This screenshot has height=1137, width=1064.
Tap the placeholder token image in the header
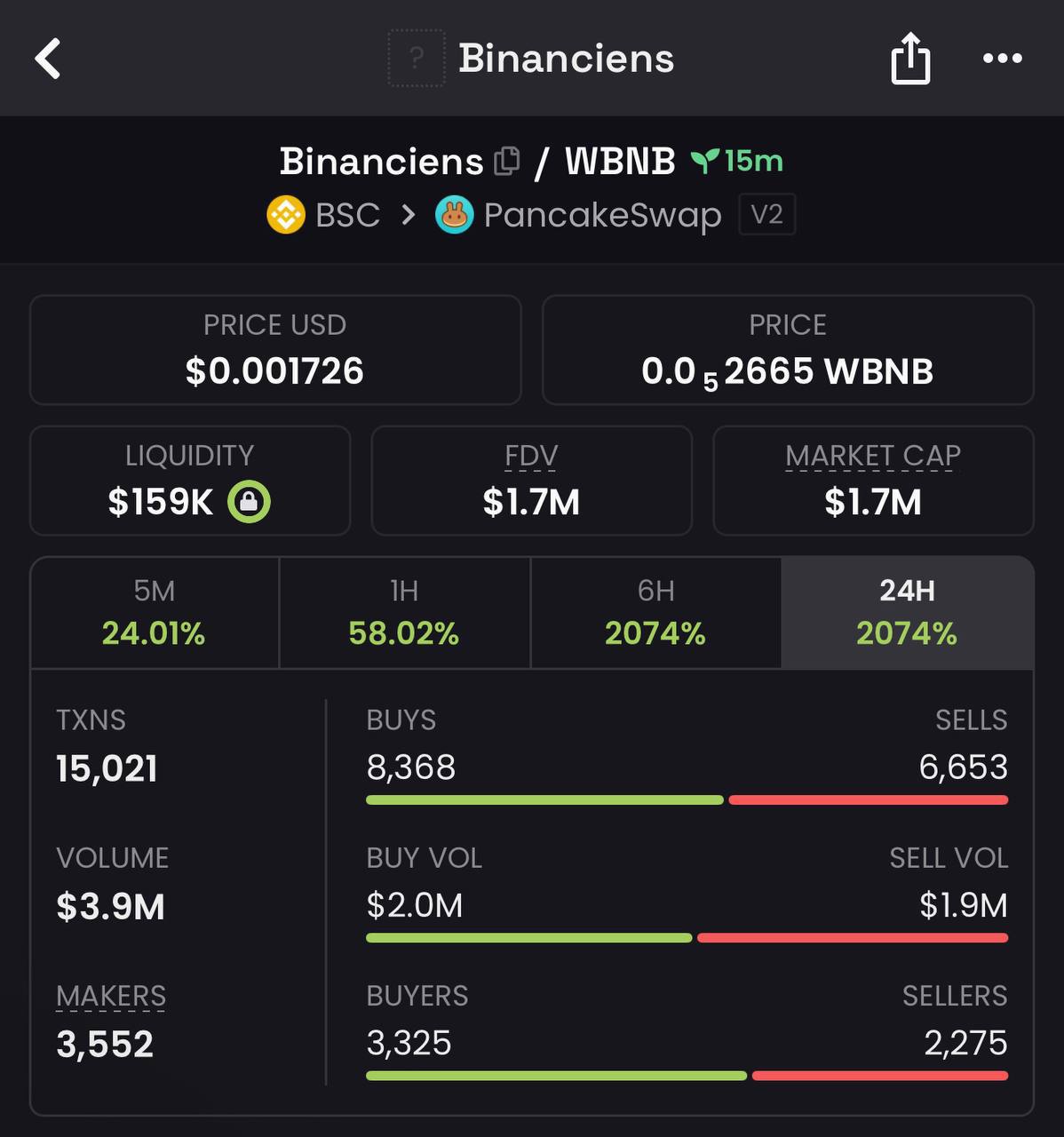417,59
